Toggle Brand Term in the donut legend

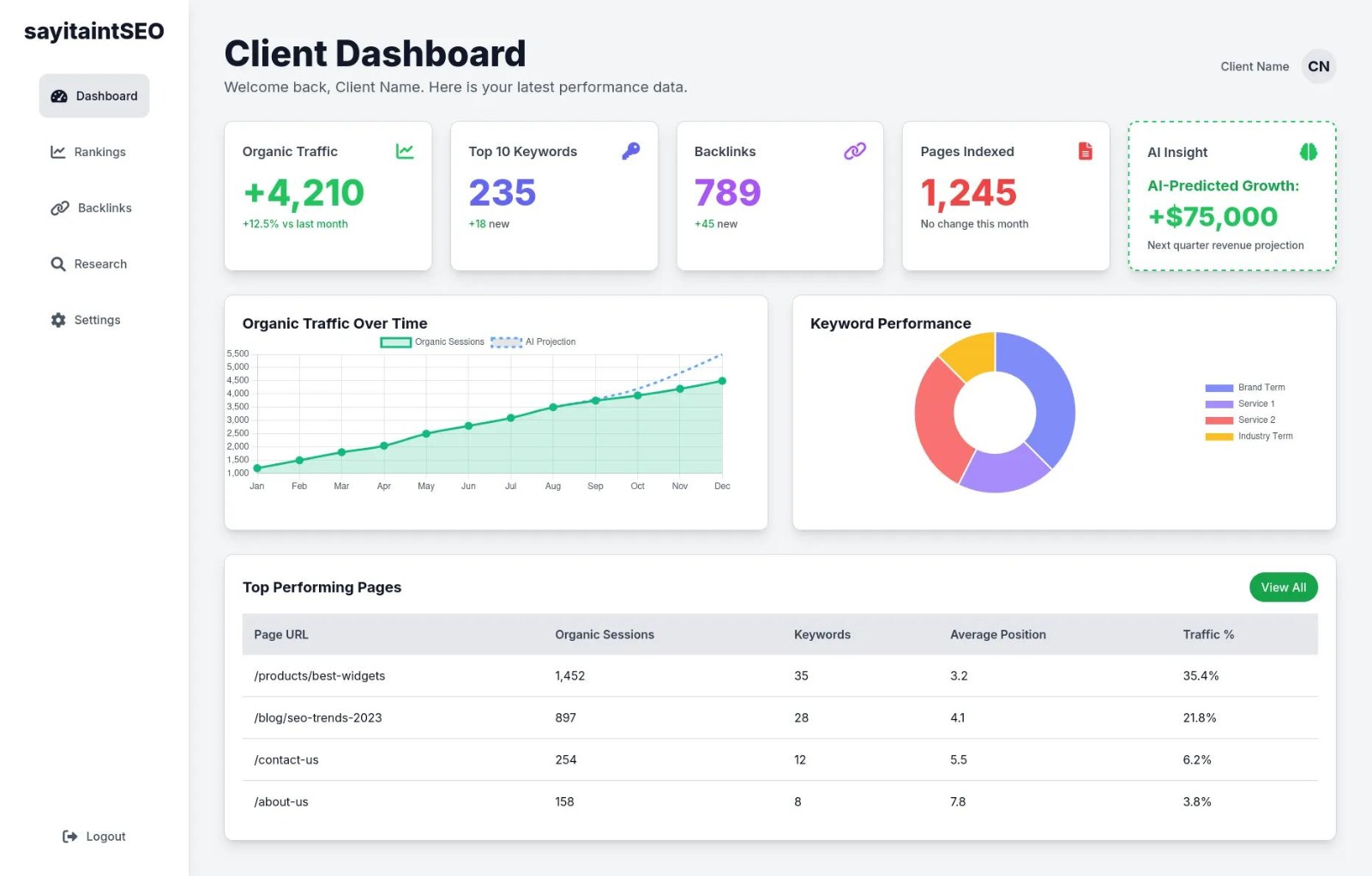1245,387
